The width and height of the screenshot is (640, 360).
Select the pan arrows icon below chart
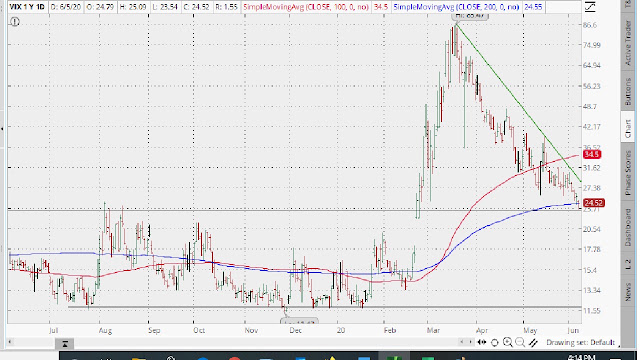click(x=482, y=342)
